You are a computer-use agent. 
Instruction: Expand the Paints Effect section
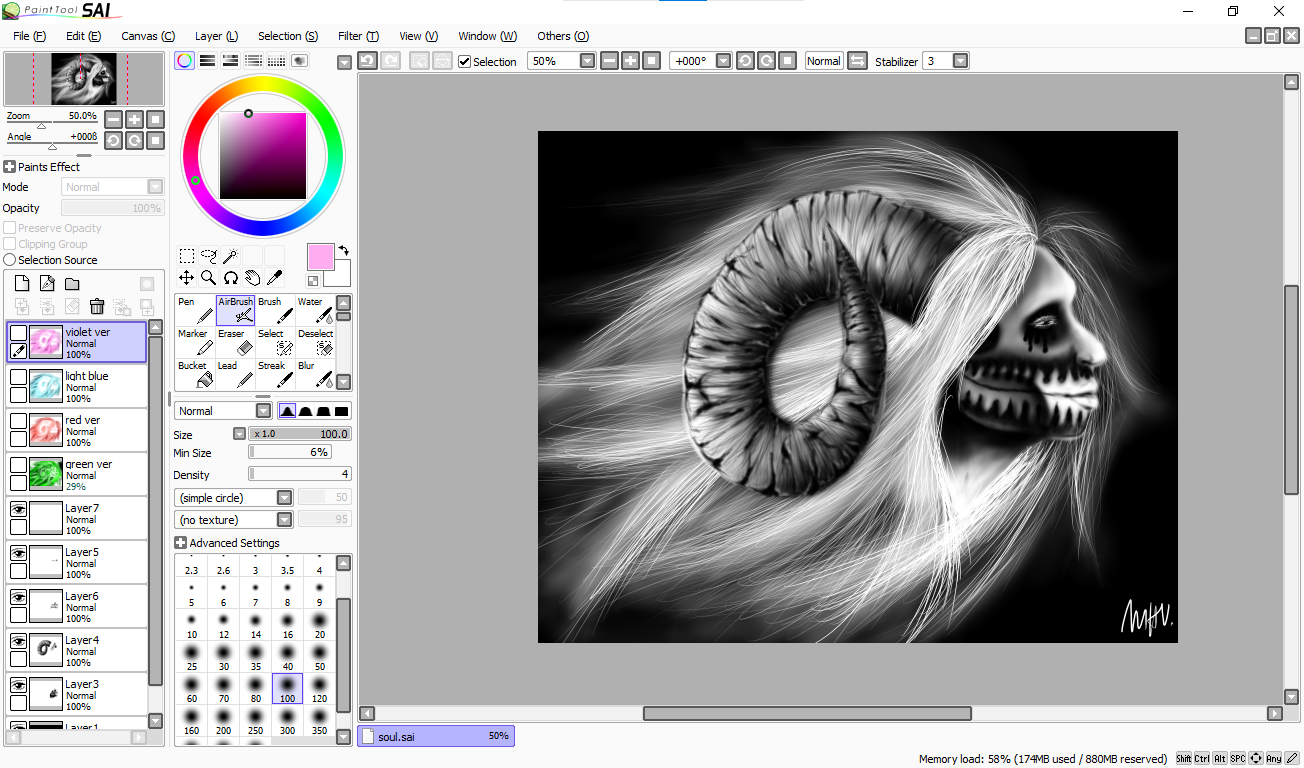point(9,167)
